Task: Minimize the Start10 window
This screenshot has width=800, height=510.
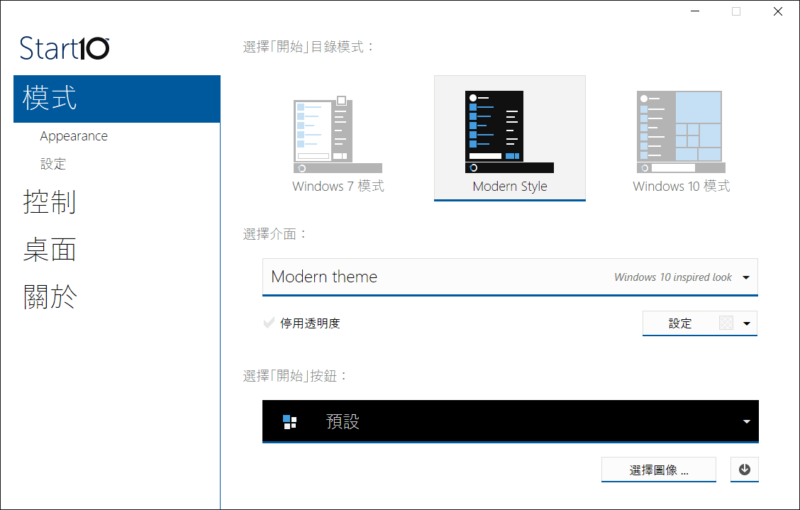Action: pos(695,11)
